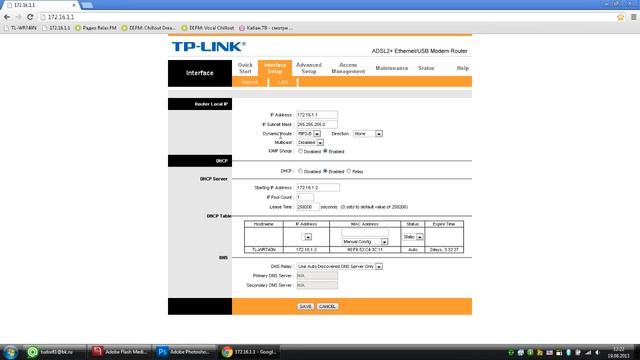
Task: Click the 172.16.1.2 cell in DHCP table
Action: [x=306, y=249]
